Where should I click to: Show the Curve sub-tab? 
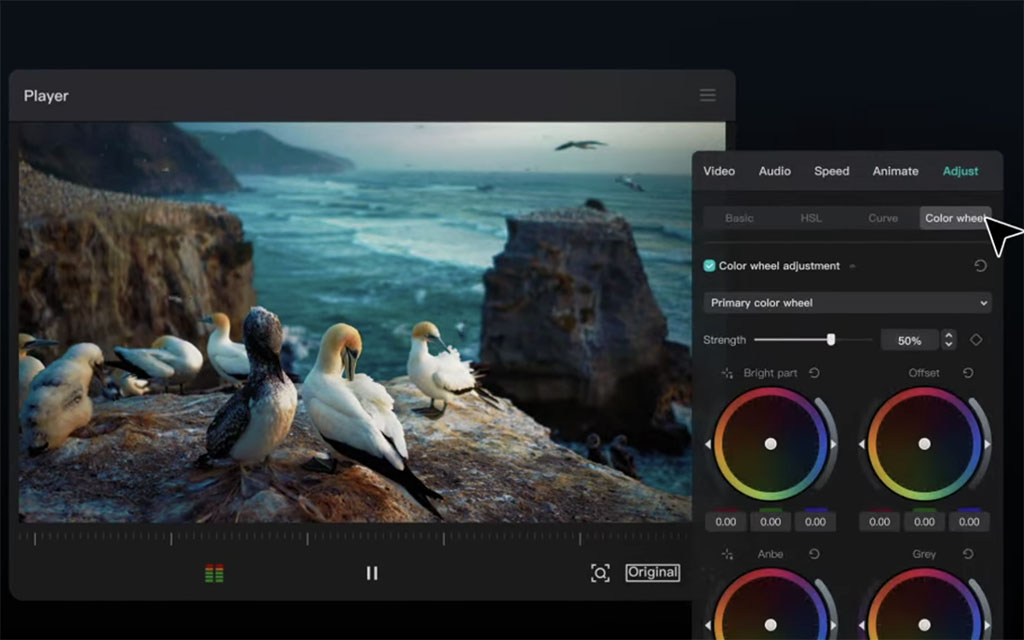point(883,218)
